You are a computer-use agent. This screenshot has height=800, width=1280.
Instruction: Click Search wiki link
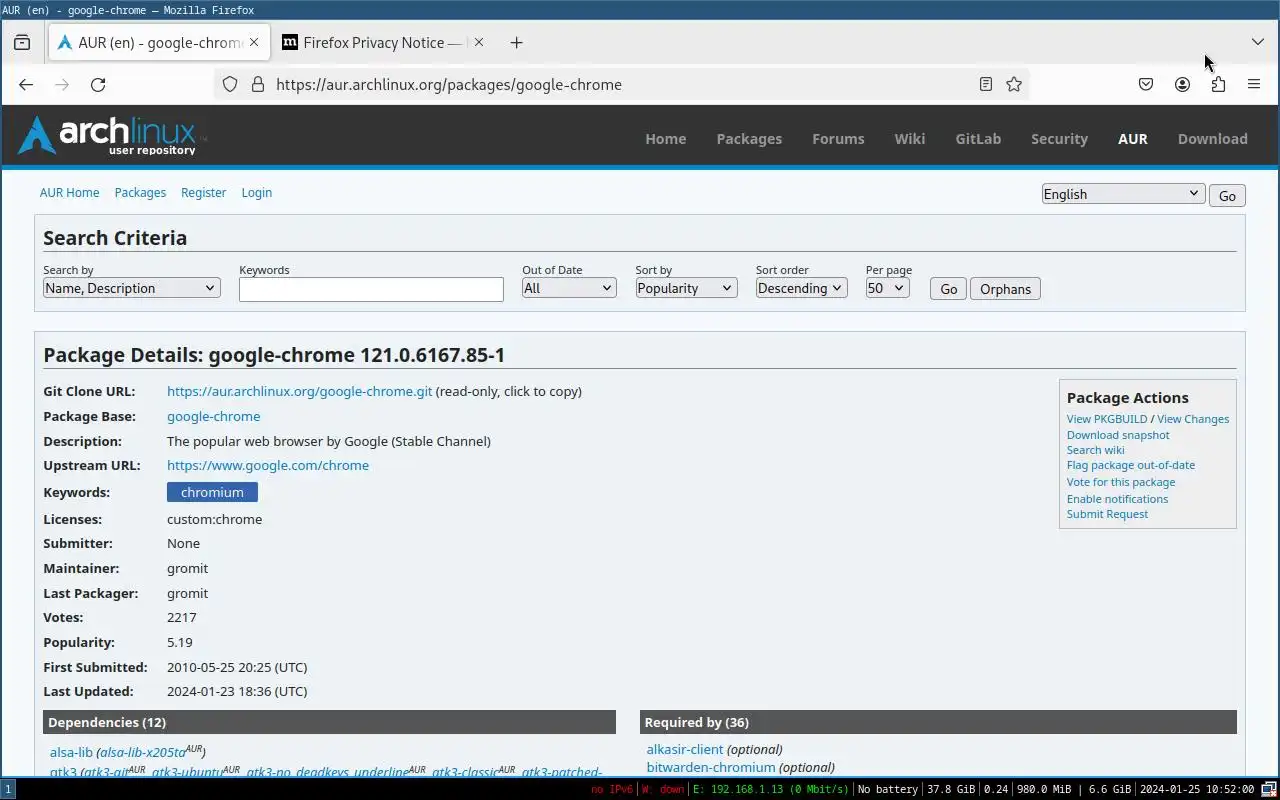point(1095,450)
